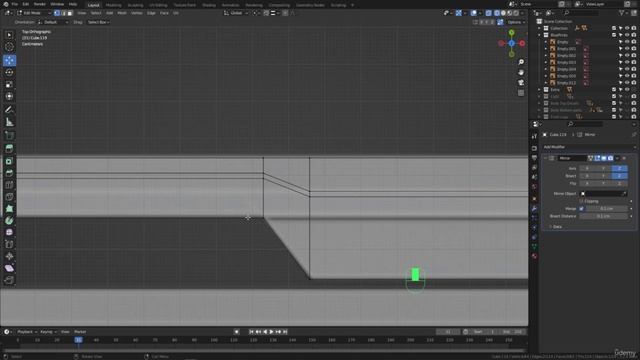
Task: Toggle Bisect Z button
Action: 619,176
